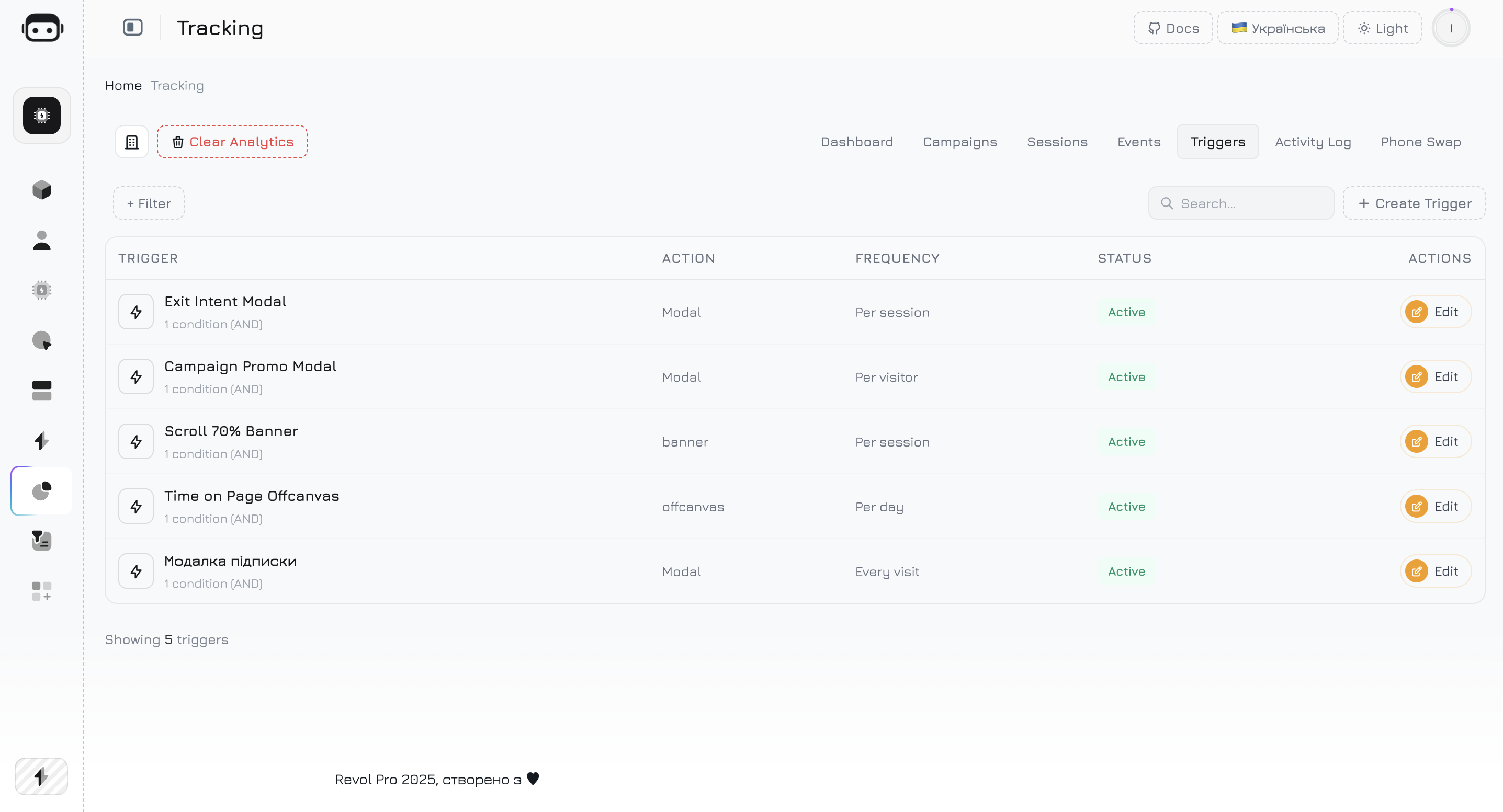The image size is (1503, 812).
Task: Open the Activity Log tab
Action: pyautogui.click(x=1313, y=142)
